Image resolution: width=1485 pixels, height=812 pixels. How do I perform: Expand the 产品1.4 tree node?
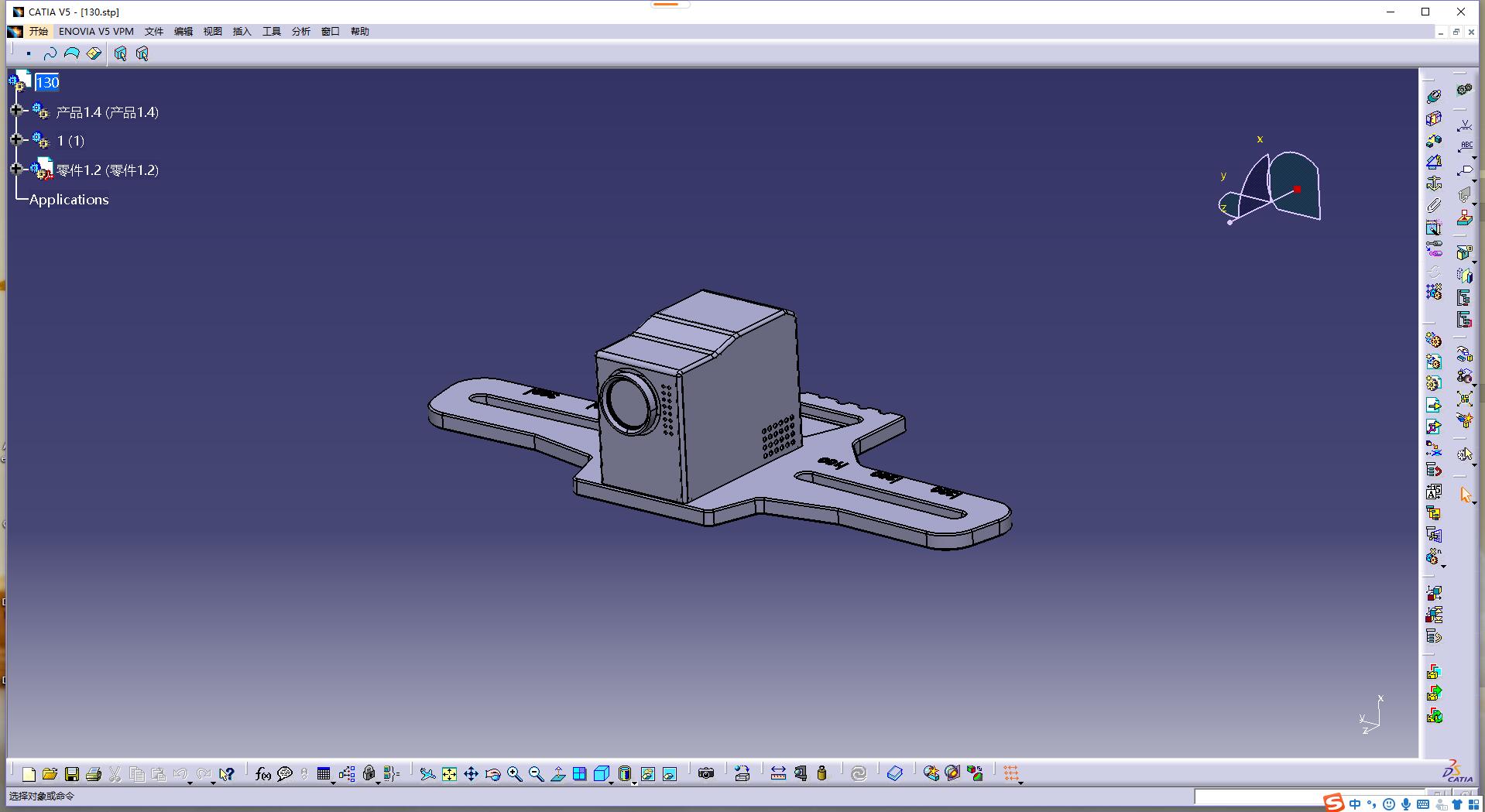[x=16, y=111]
